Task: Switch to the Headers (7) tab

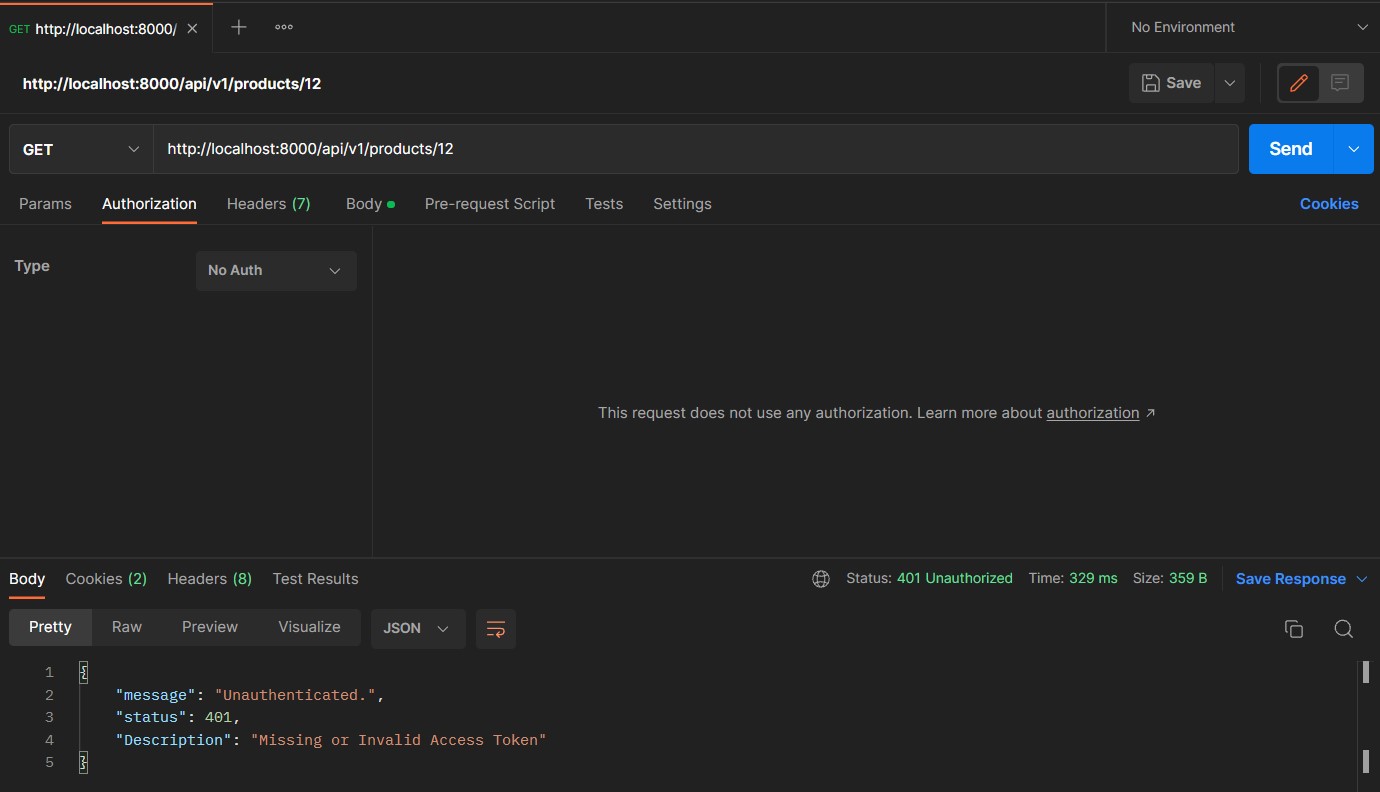Action: [x=268, y=203]
